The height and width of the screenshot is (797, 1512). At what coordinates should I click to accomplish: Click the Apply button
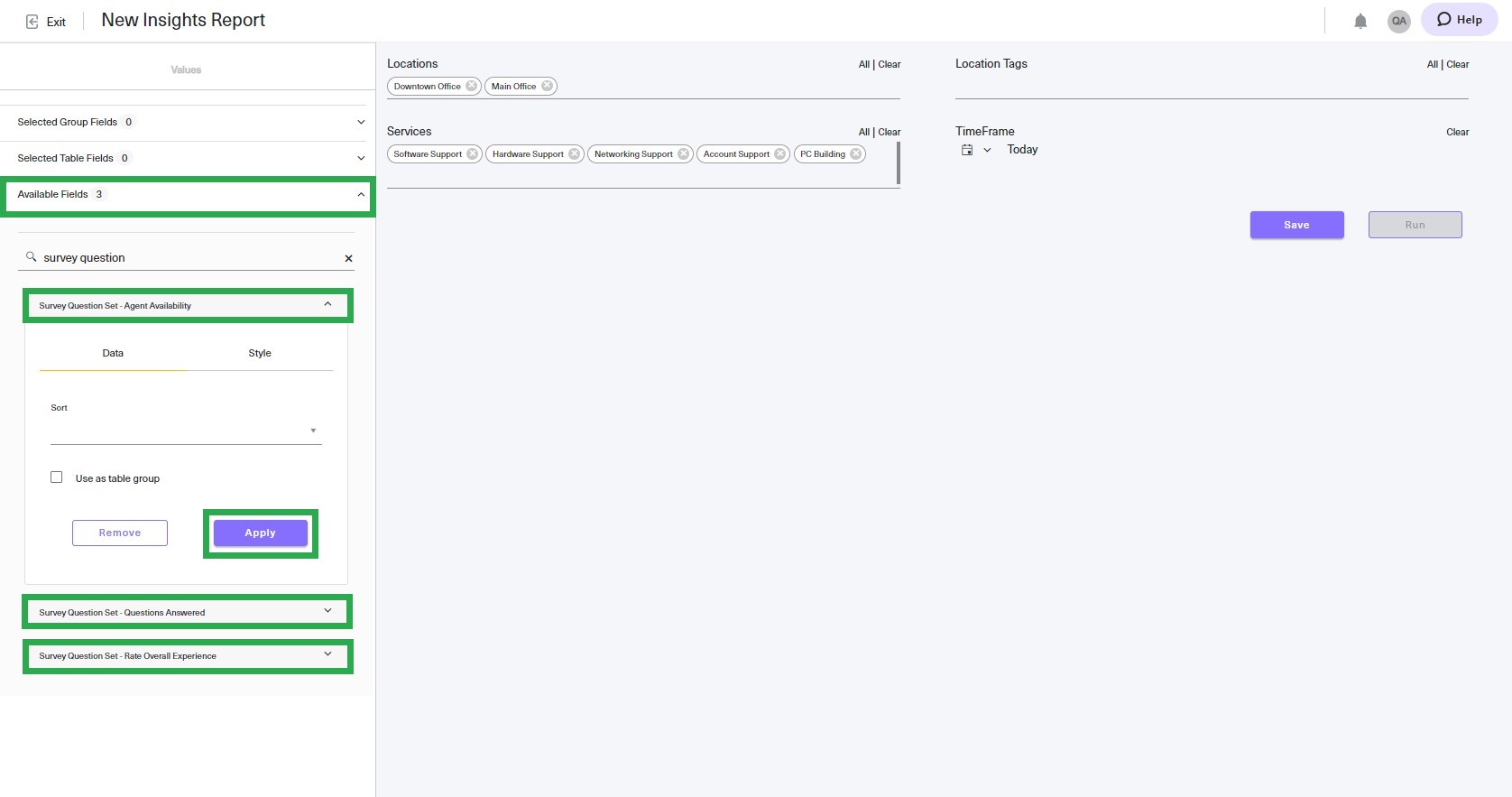pyautogui.click(x=261, y=533)
